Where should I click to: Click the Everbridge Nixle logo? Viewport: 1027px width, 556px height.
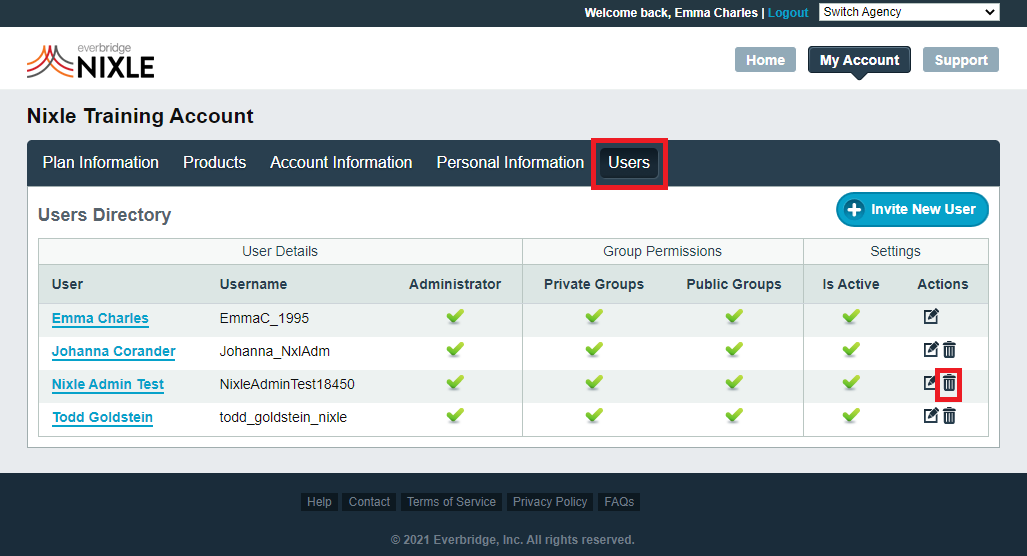point(91,61)
